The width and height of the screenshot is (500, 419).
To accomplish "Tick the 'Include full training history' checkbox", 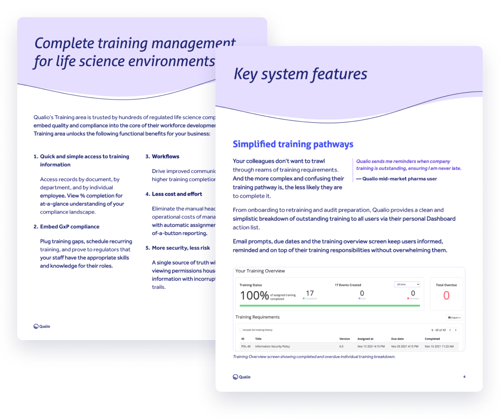I will point(241,330).
